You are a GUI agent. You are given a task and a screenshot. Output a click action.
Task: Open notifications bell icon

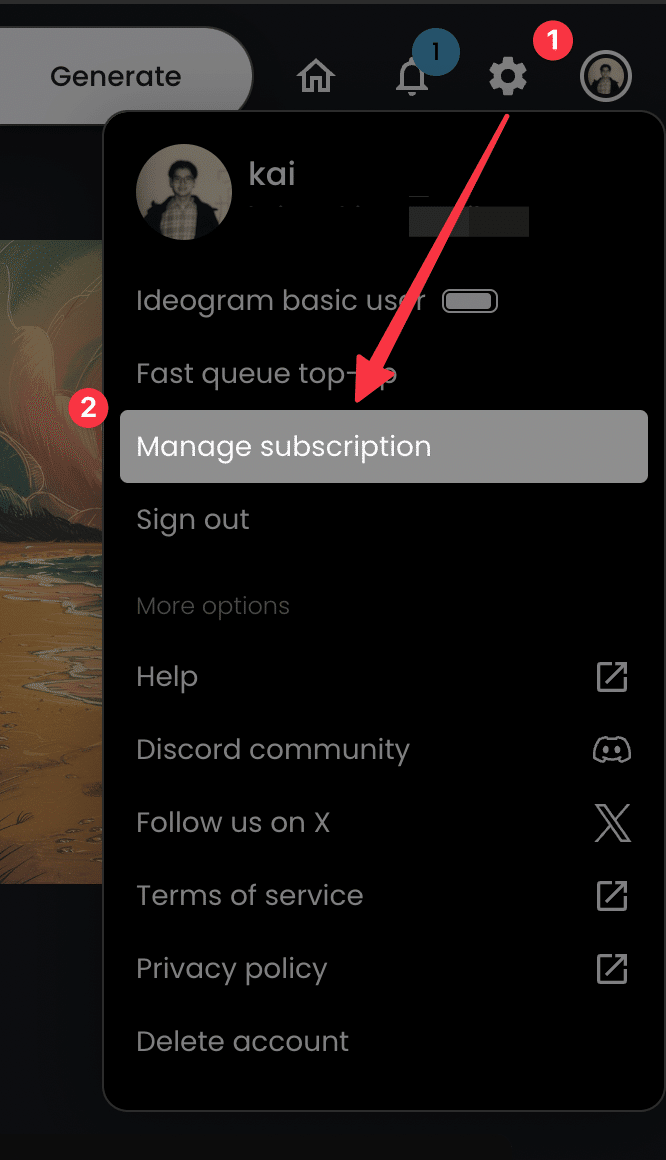point(412,77)
